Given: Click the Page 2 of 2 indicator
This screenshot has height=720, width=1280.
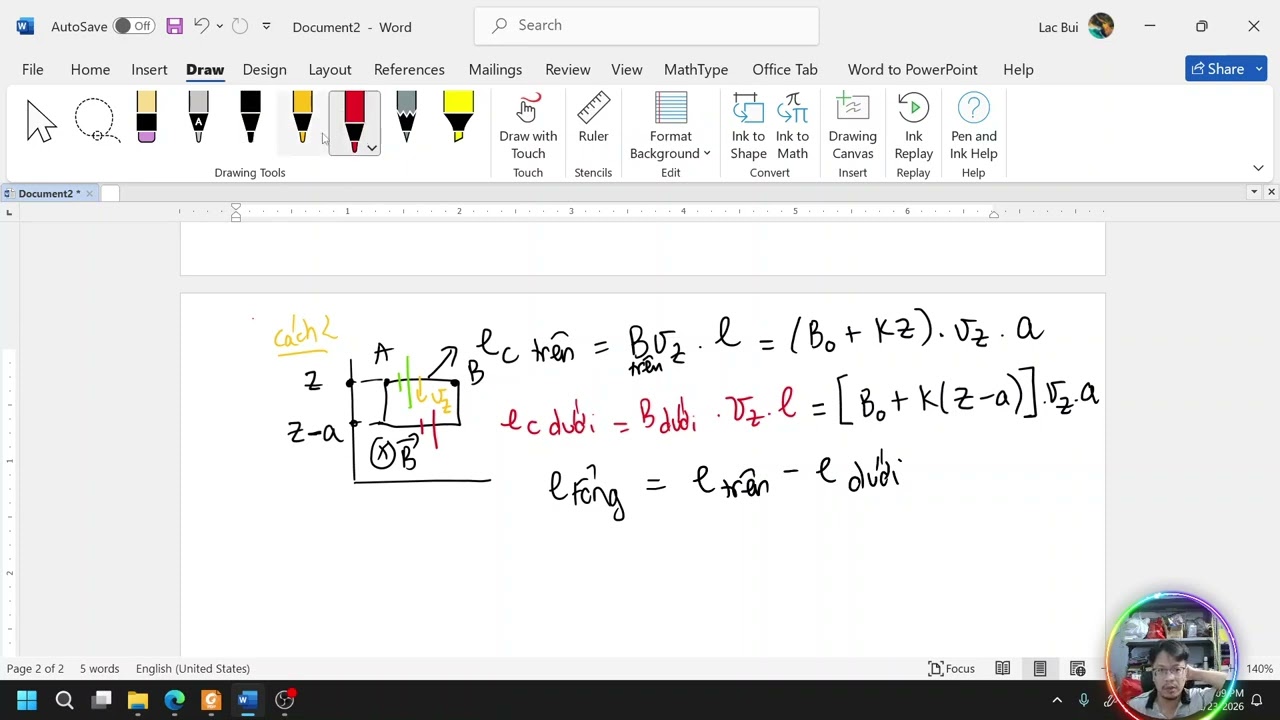Looking at the screenshot, I should click(35, 668).
